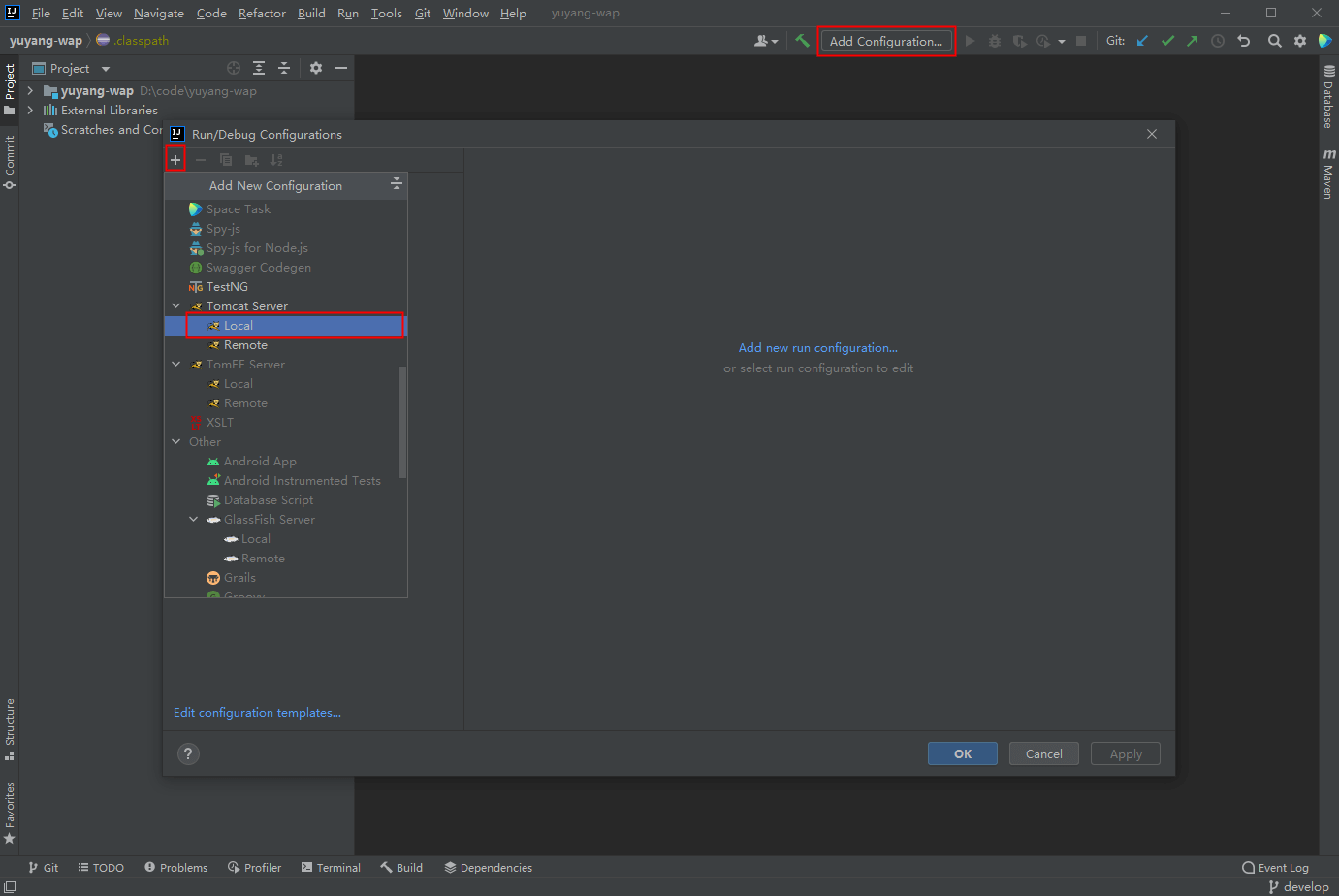Screen dimensions: 1339x896
Task: Open Git history clock icon
Action: pyautogui.click(x=1218, y=41)
